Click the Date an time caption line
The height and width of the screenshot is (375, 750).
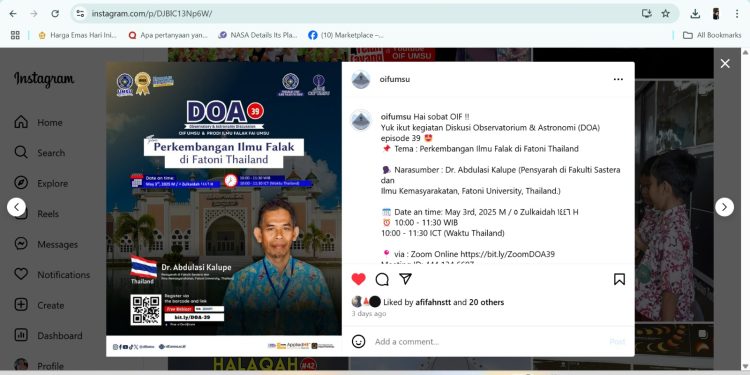[x=480, y=212]
